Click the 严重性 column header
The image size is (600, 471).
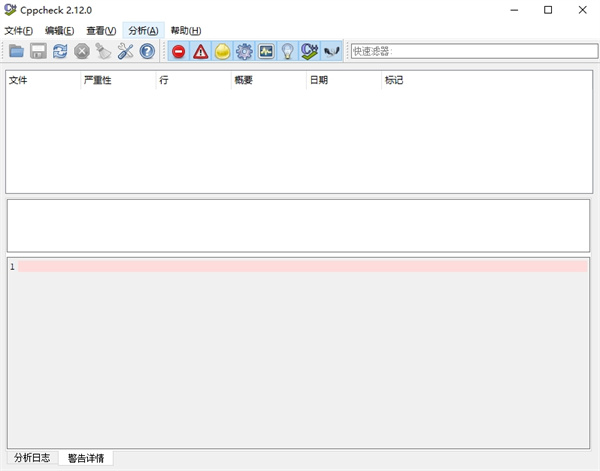click(118, 80)
